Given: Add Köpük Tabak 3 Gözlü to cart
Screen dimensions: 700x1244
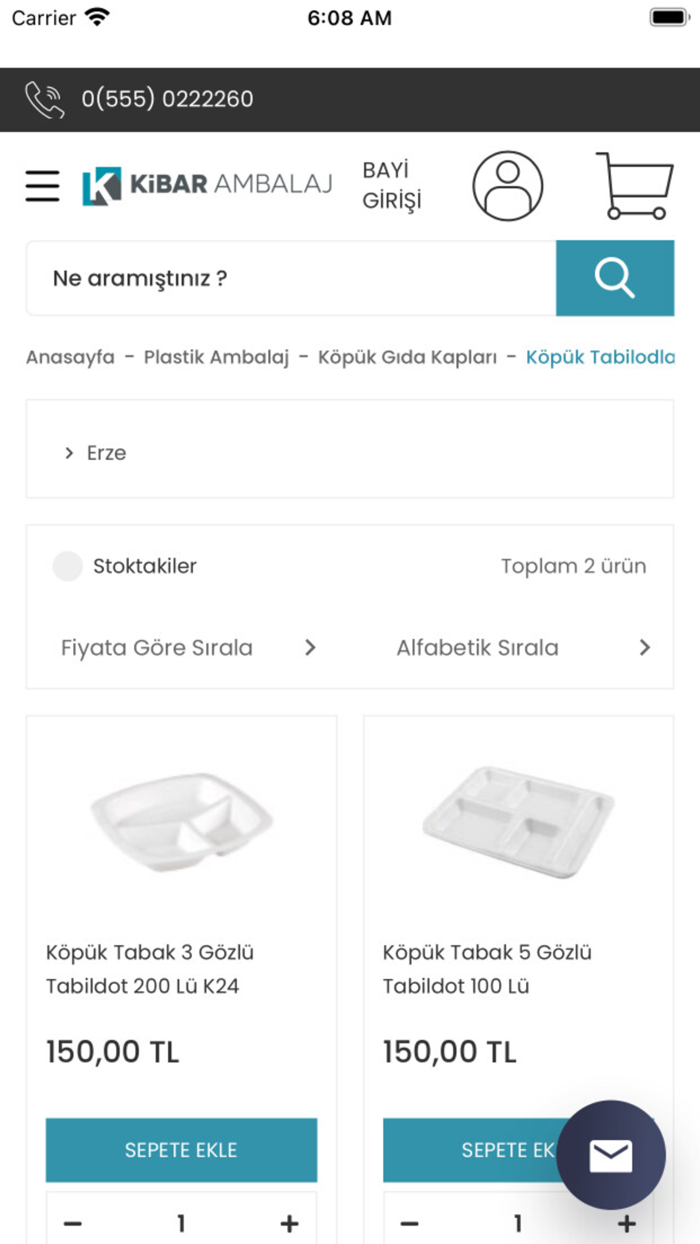Looking at the screenshot, I should (181, 1150).
